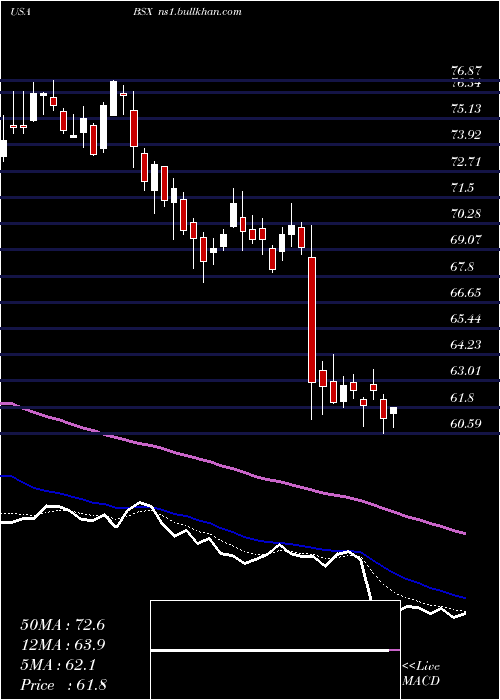Click the 63.01 price level label

point(466,371)
